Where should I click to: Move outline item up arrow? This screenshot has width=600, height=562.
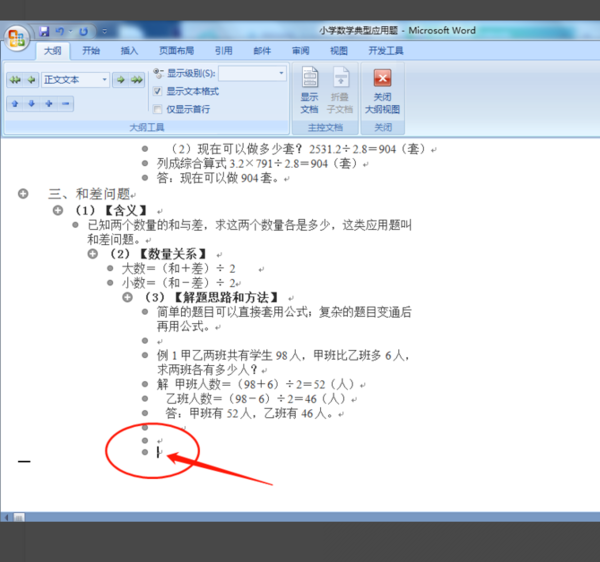tap(15, 103)
